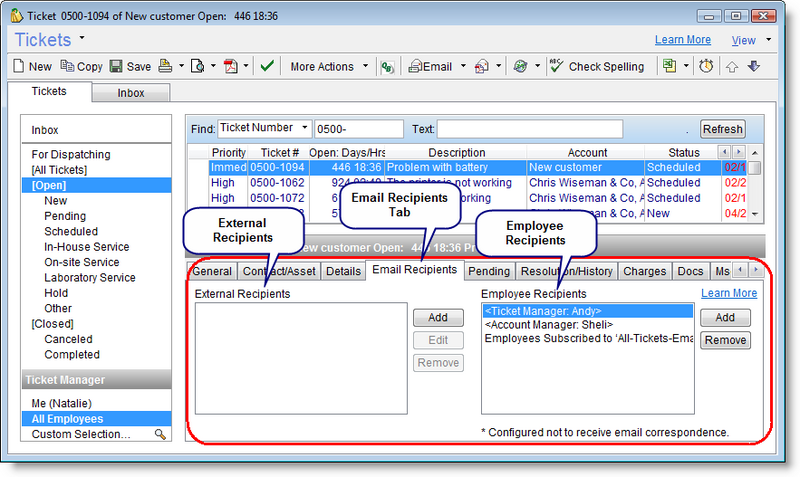Click the Email toolbar button
Viewport: 800px width, 477px height.
pyautogui.click(x=431, y=67)
